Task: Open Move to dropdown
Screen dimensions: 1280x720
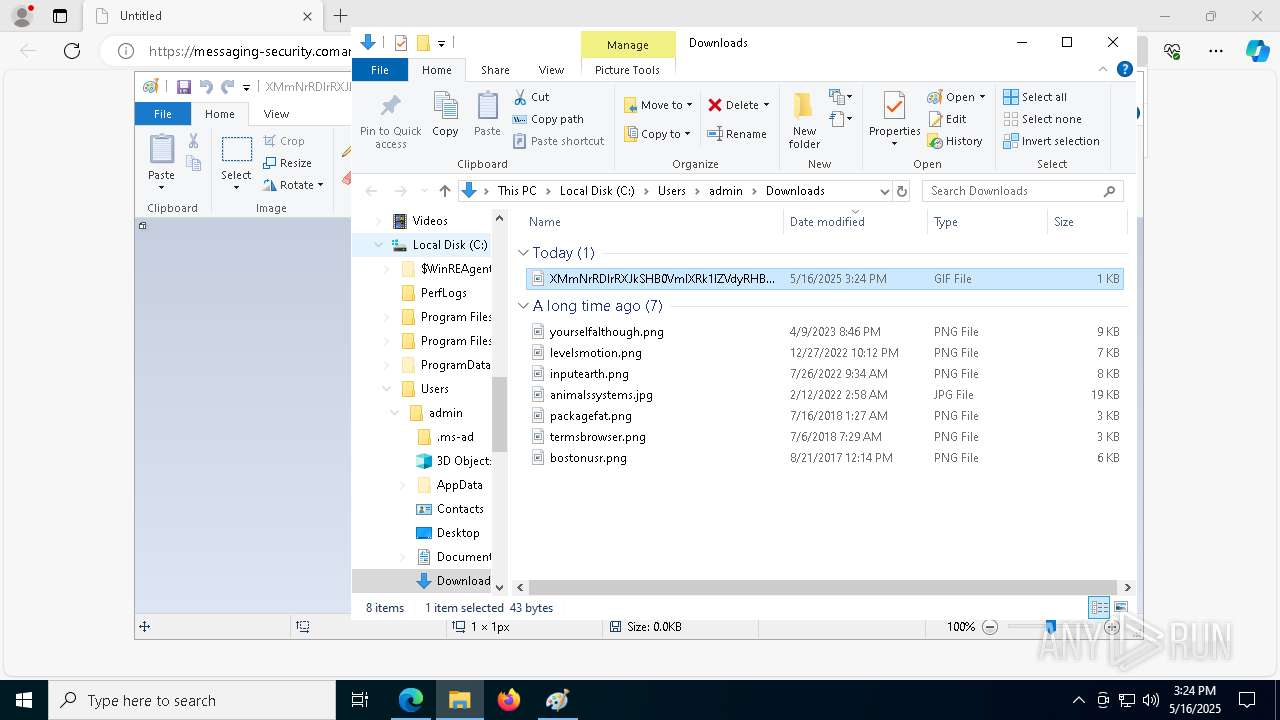Action: [657, 105]
